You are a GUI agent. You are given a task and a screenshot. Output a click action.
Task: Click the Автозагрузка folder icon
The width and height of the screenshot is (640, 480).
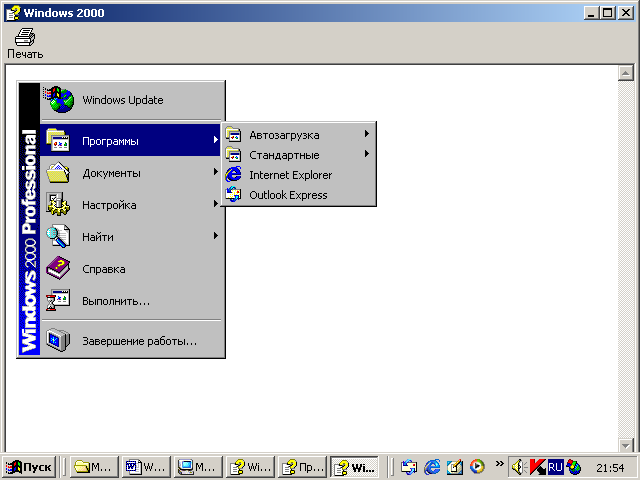pyautogui.click(x=233, y=134)
